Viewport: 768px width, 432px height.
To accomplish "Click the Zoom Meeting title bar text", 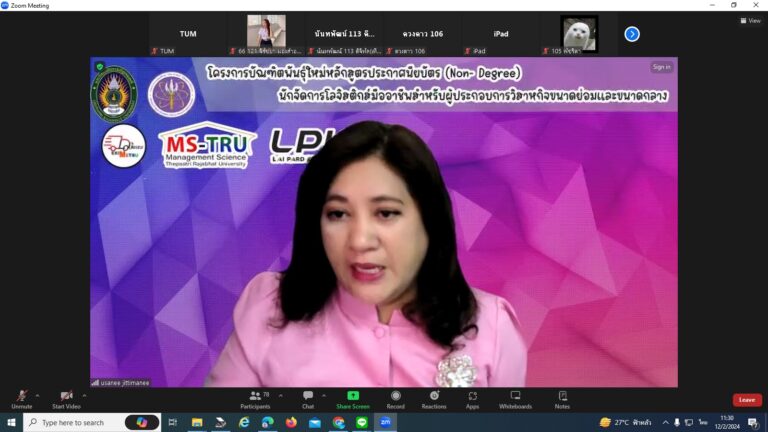I will pos(30,5).
